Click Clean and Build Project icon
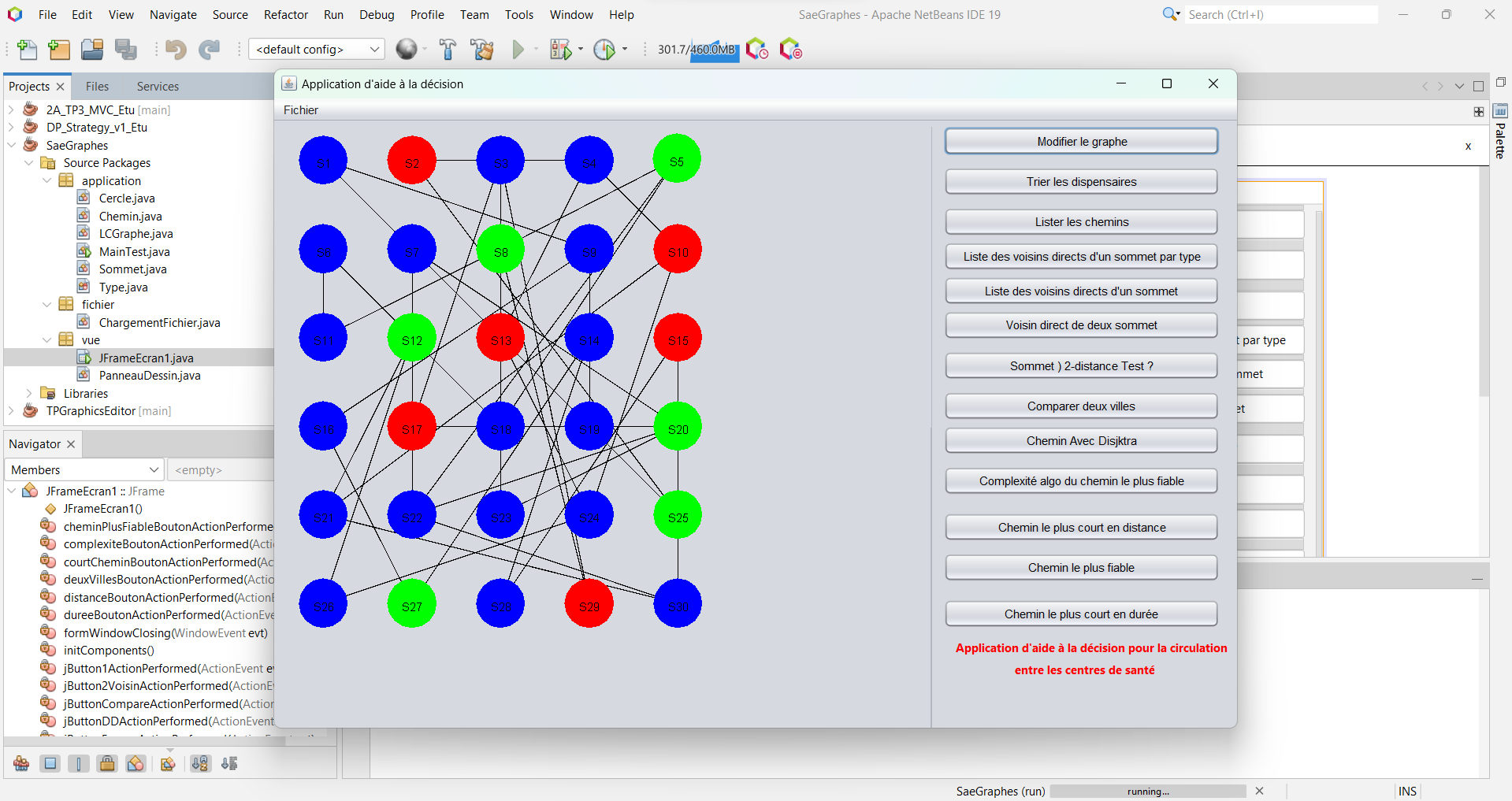 click(x=481, y=50)
